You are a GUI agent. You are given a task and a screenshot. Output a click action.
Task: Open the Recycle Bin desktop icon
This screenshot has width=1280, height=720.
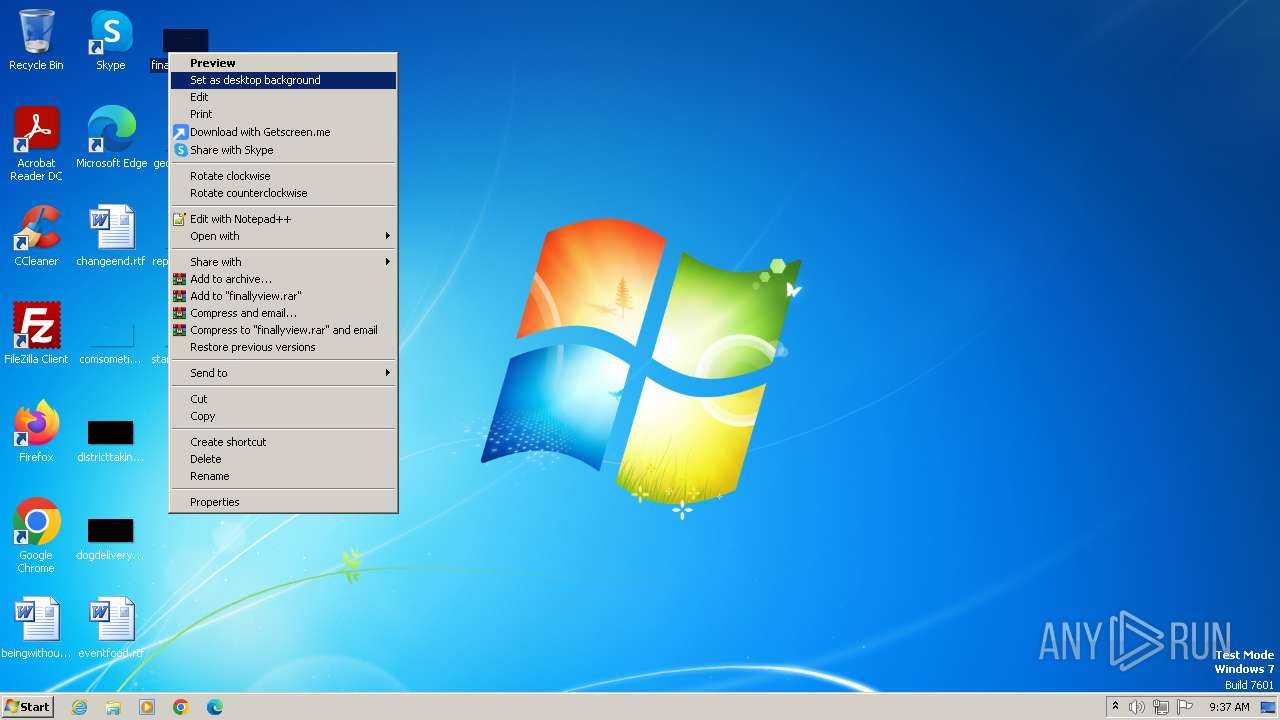click(36, 40)
